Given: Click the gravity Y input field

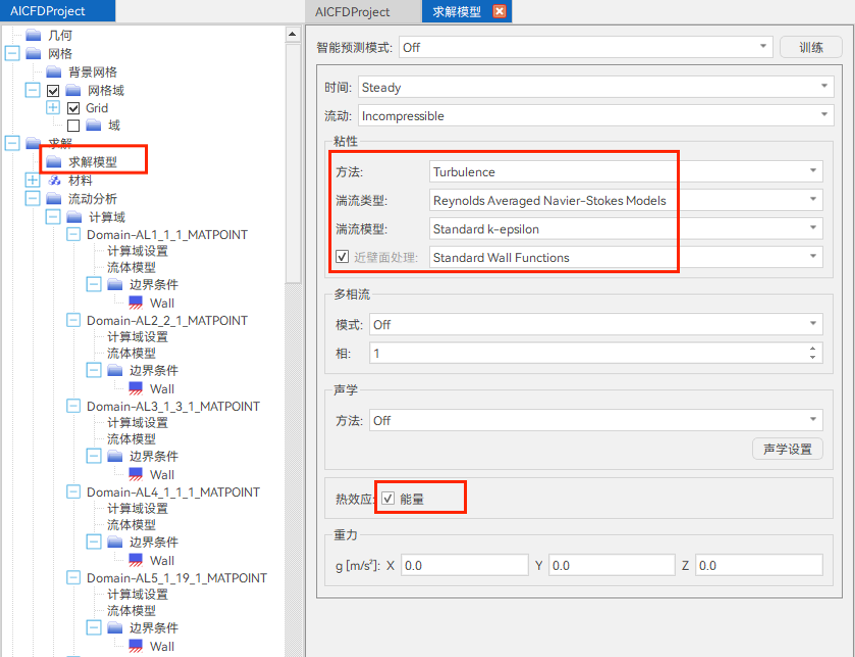Looking at the screenshot, I should click(x=612, y=565).
